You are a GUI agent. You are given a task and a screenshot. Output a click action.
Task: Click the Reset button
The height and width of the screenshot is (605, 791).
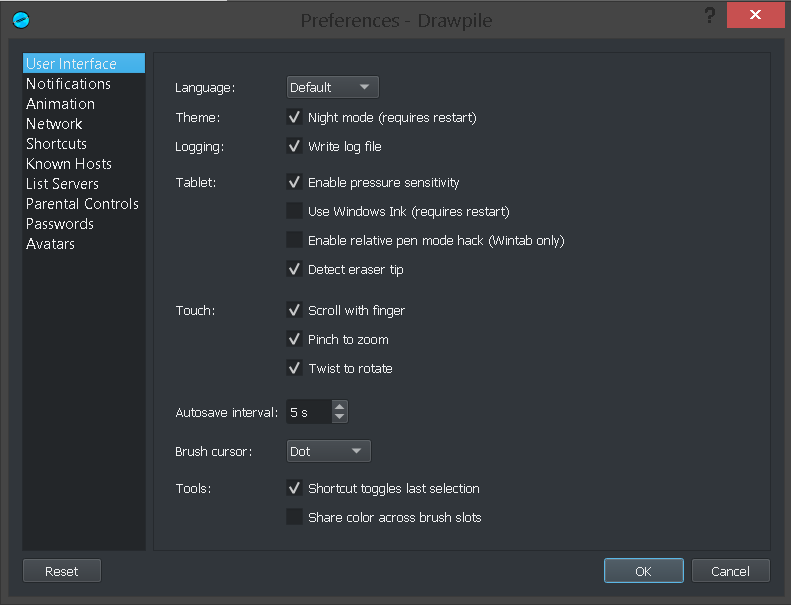coord(62,571)
